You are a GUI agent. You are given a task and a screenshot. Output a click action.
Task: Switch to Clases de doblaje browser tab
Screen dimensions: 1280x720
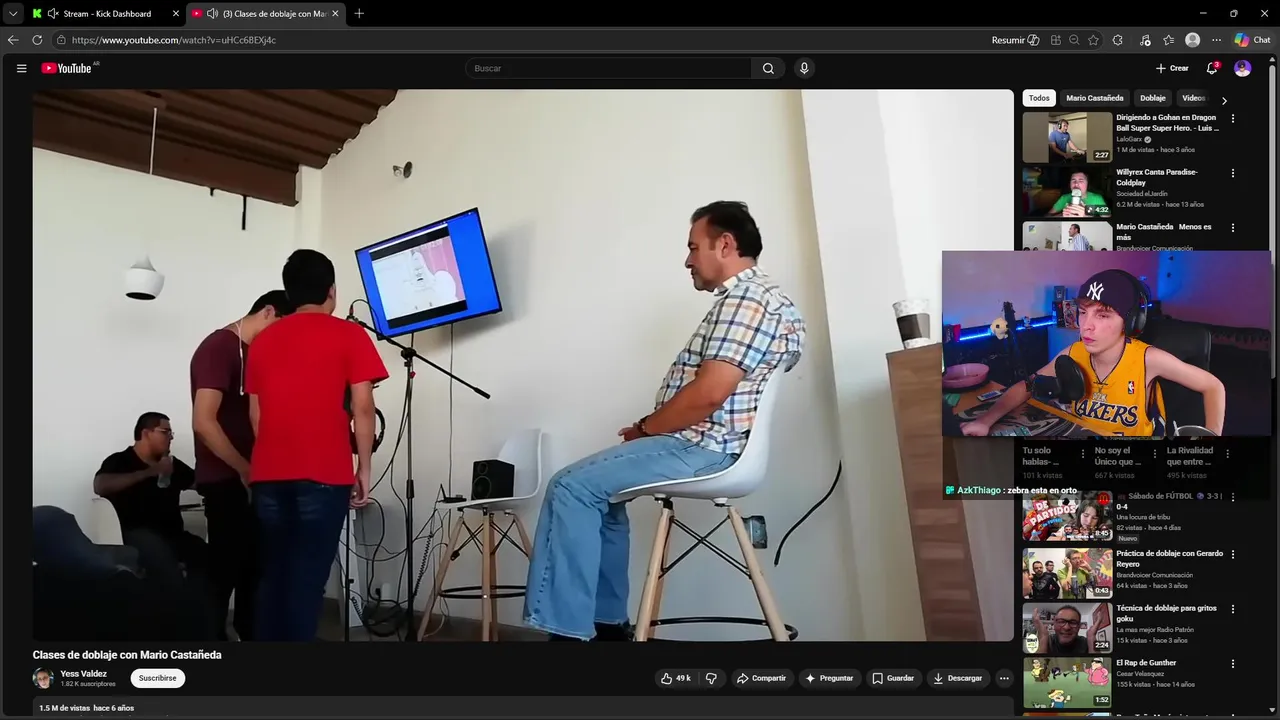click(266, 13)
